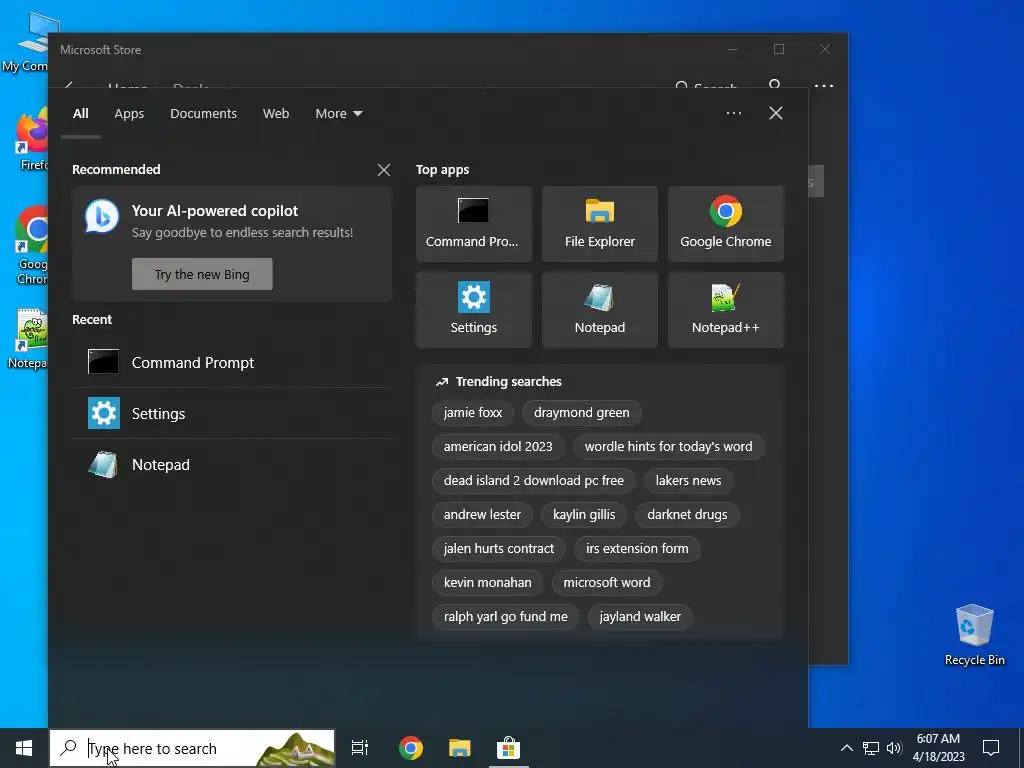Select Recycle Bin on the desktop

click(x=974, y=635)
